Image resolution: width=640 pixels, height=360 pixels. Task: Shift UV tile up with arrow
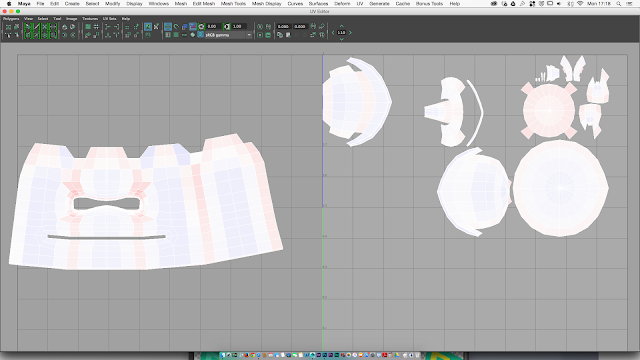[342, 26]
